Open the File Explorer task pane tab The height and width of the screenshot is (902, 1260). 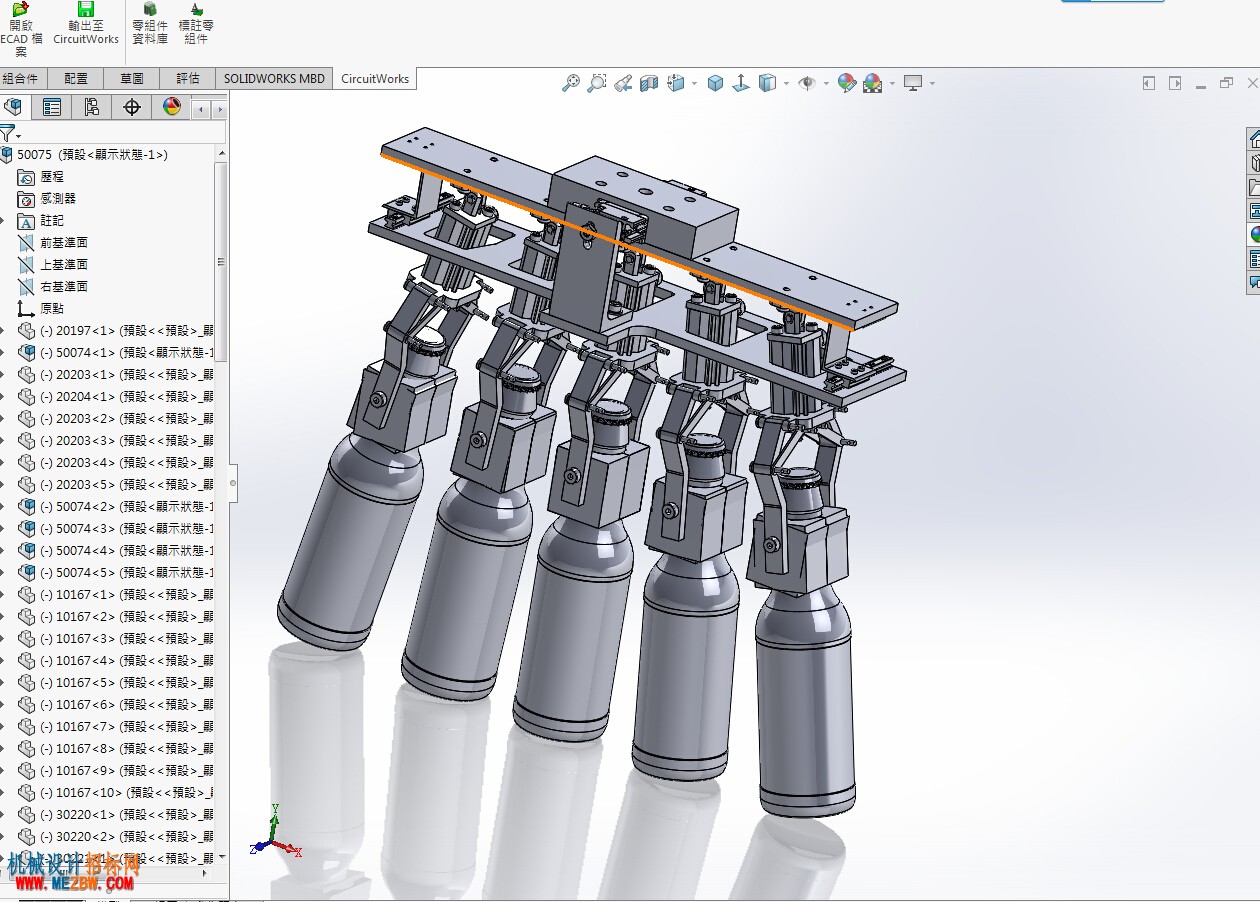pos(1254,186)
